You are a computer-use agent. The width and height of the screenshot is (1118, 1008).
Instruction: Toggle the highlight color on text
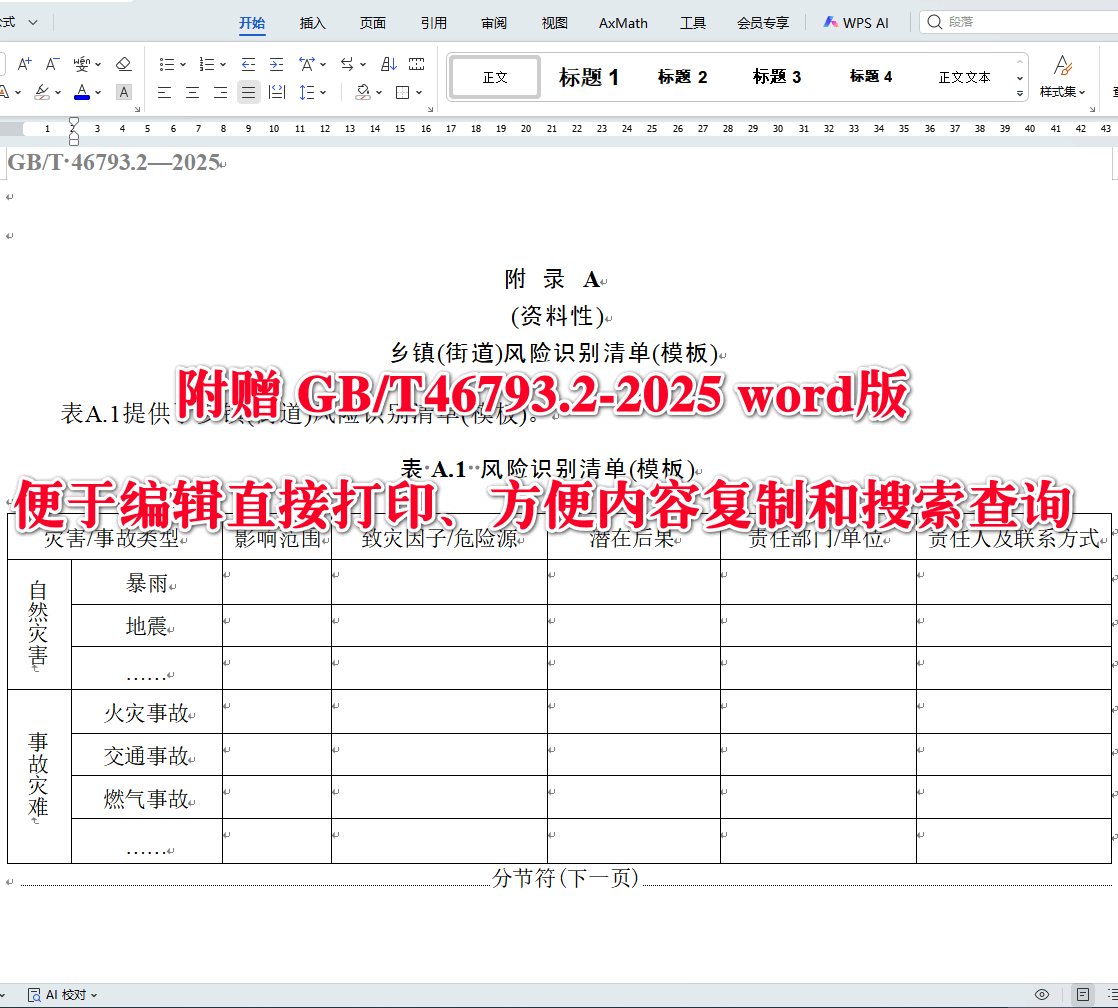40,93
